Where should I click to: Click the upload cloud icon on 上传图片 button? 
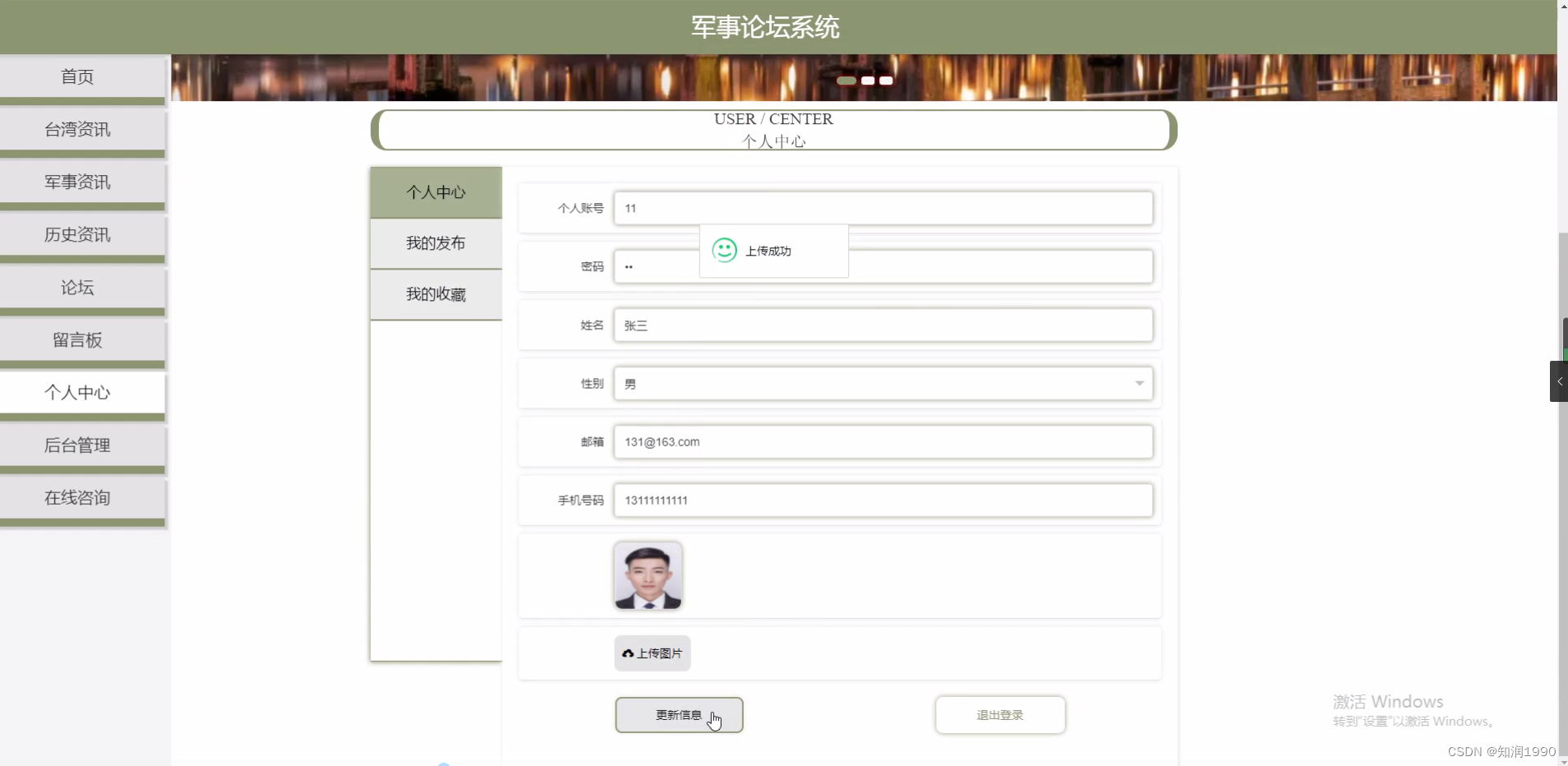tap(629, 653)
